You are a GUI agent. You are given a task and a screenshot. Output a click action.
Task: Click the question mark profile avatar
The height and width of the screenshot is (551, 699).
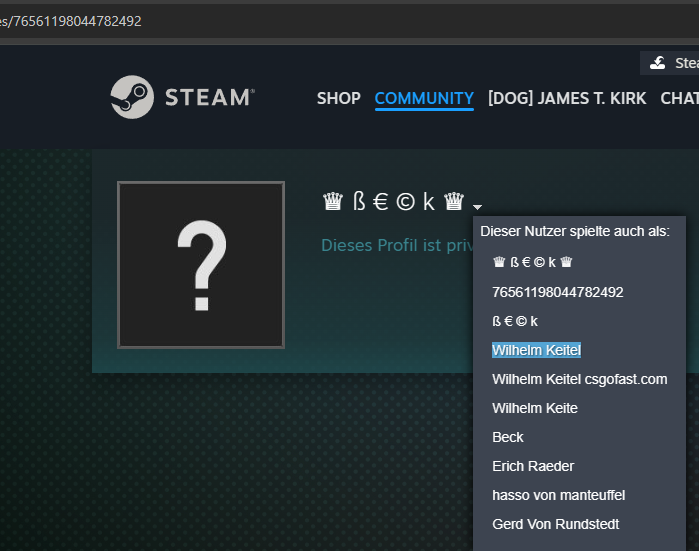tap(201, 265)
